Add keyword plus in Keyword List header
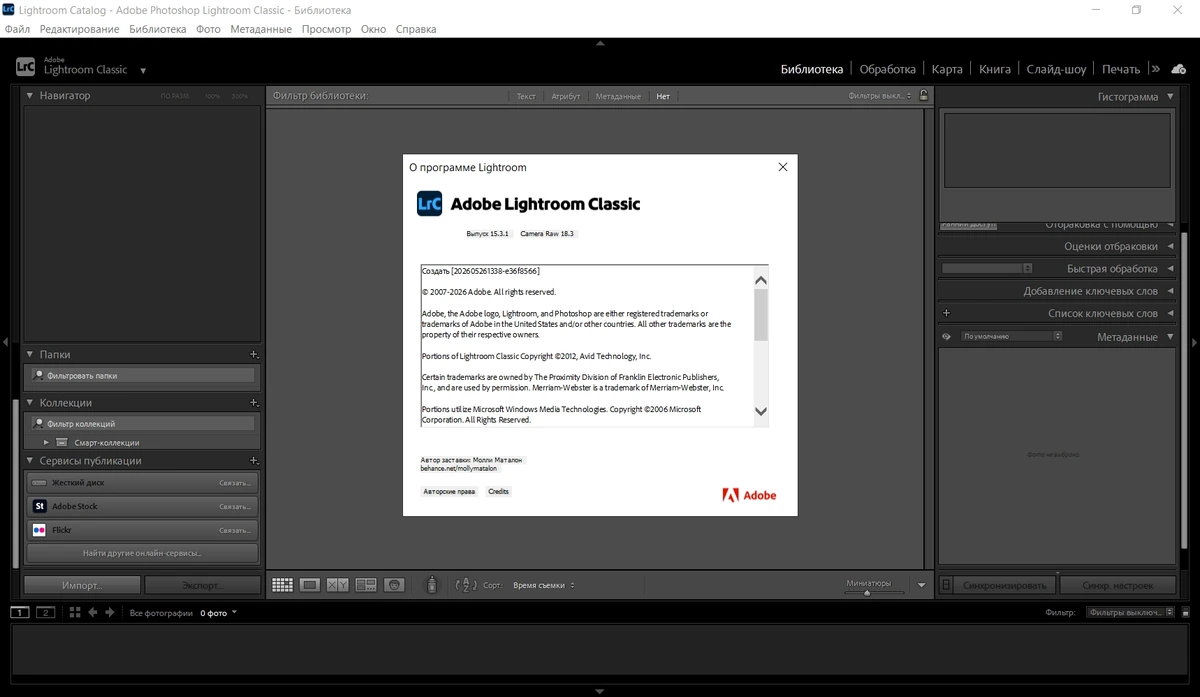Image resolution: width=1200 pixels, height=697 pixels. 946,313
